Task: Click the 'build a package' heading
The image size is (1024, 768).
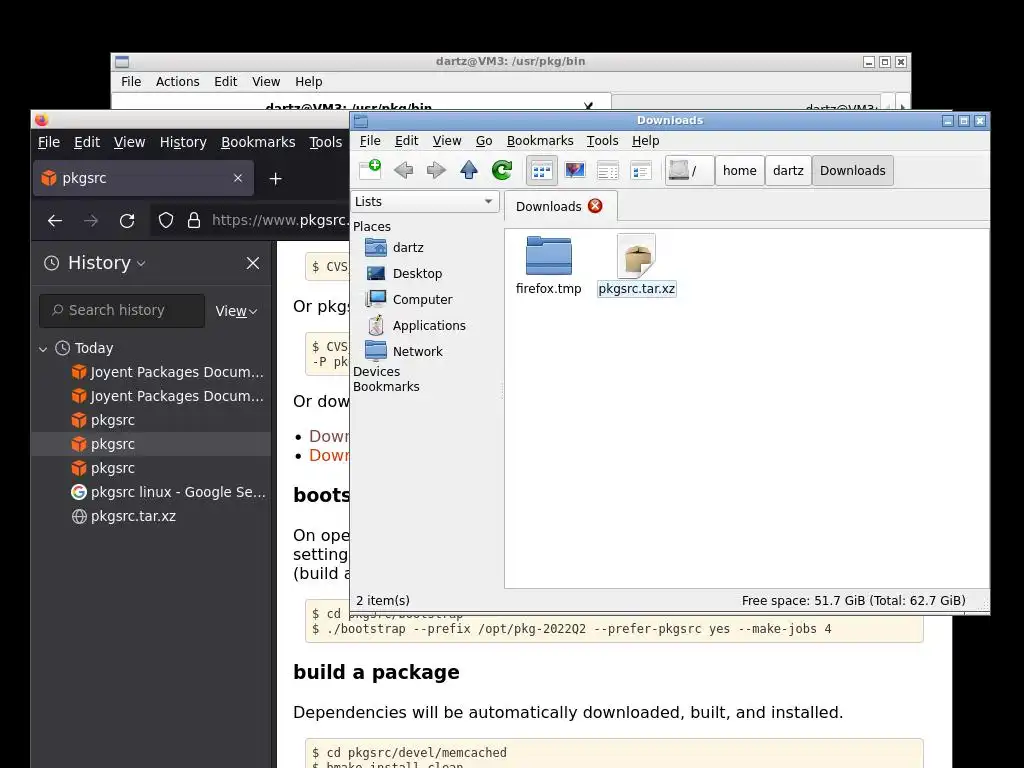Action: pos(376,673)
